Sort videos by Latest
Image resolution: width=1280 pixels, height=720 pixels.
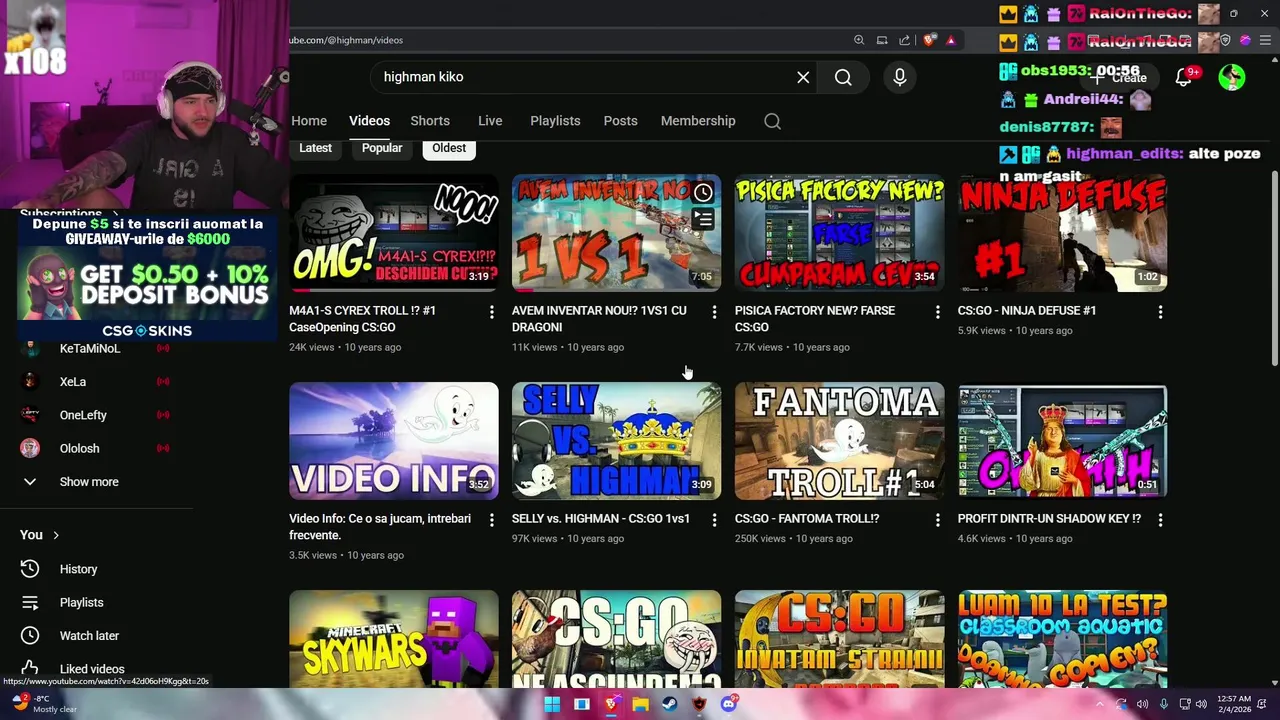click(315, 148)
